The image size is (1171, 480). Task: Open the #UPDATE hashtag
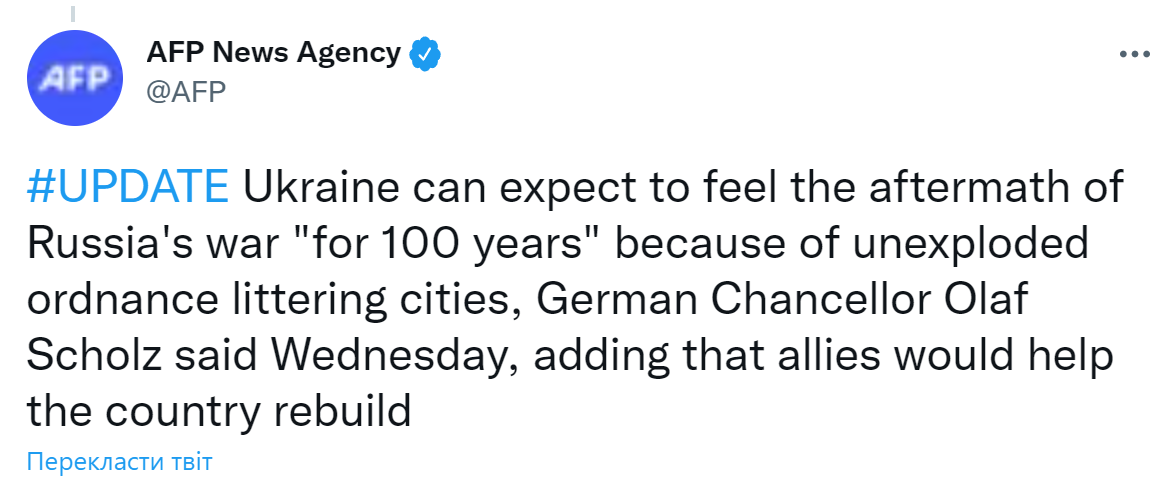point(127,187)
